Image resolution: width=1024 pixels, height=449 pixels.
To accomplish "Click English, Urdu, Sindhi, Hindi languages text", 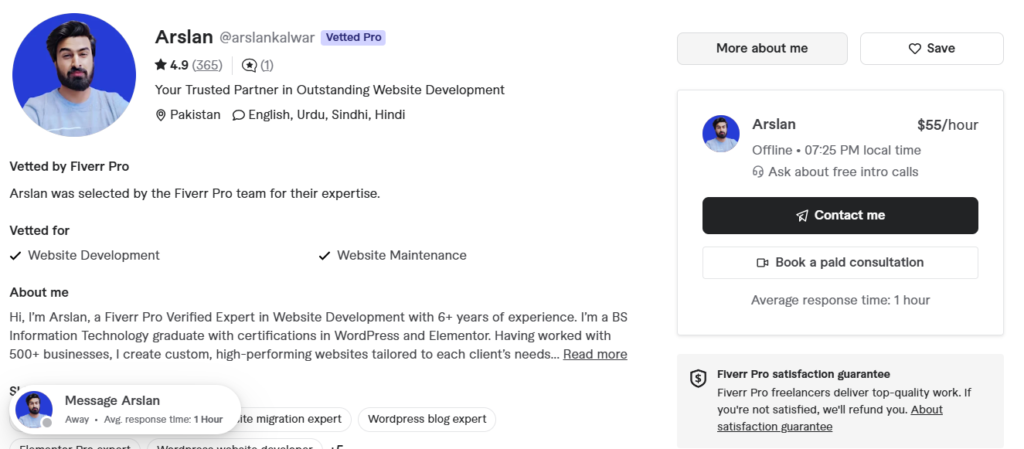I will pyautogui.click(x=327, y=115).
